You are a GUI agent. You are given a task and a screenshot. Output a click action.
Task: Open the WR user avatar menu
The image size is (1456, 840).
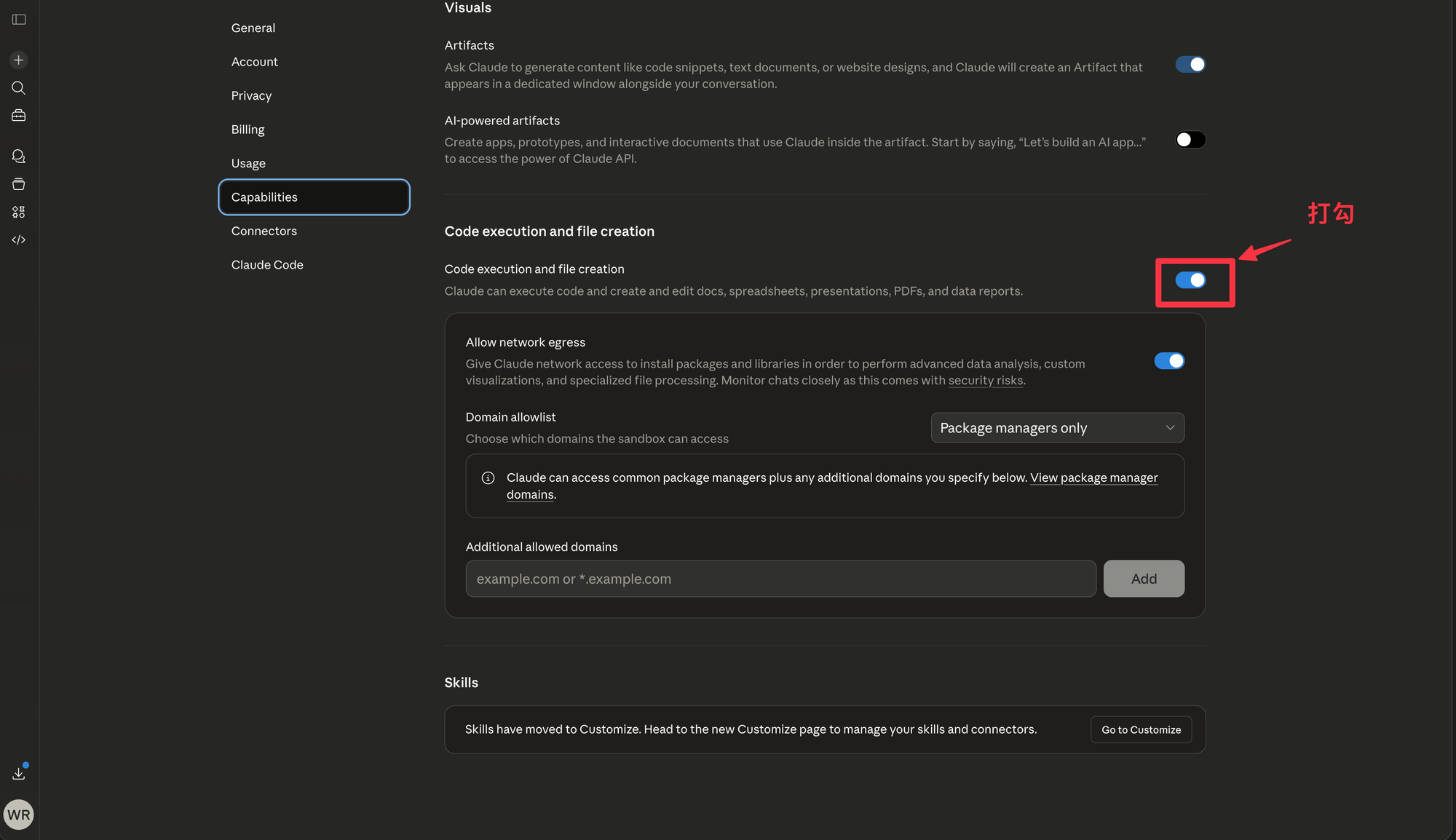(x=19, y=815)
